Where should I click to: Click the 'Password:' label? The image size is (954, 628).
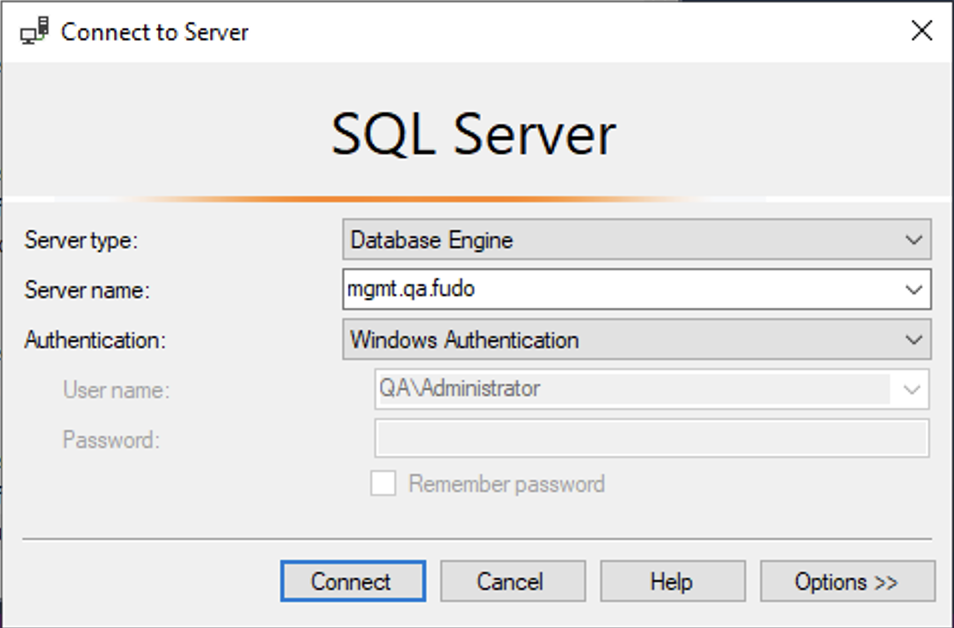[111, 440]
